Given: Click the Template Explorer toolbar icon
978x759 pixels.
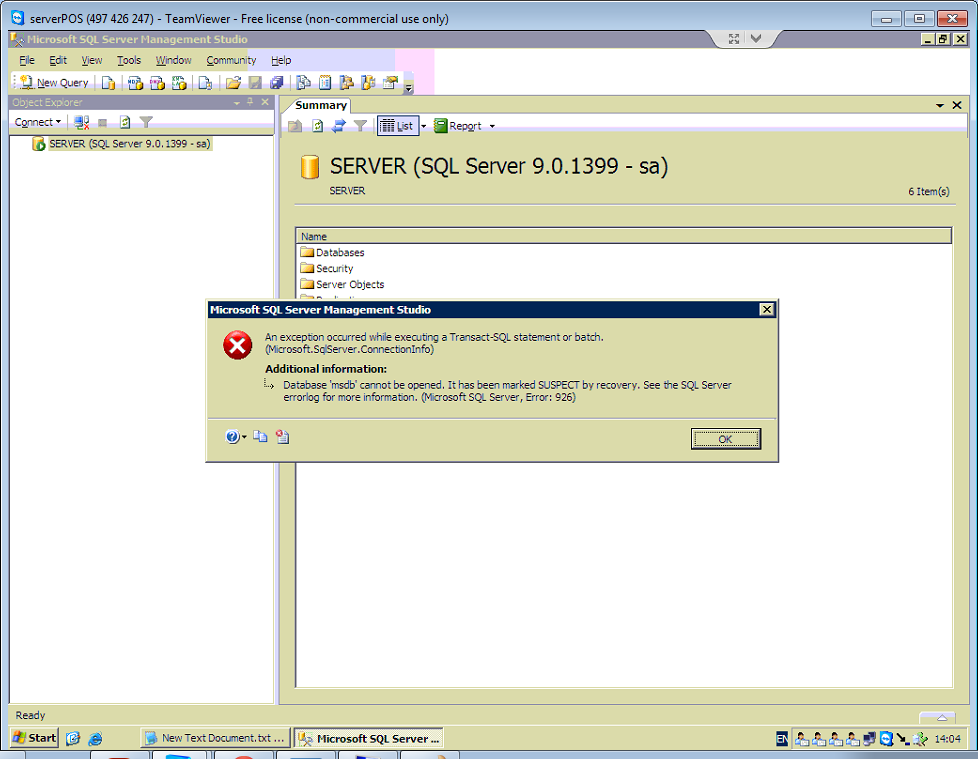Looking at the screenshot, I should [x=369, y=82].
